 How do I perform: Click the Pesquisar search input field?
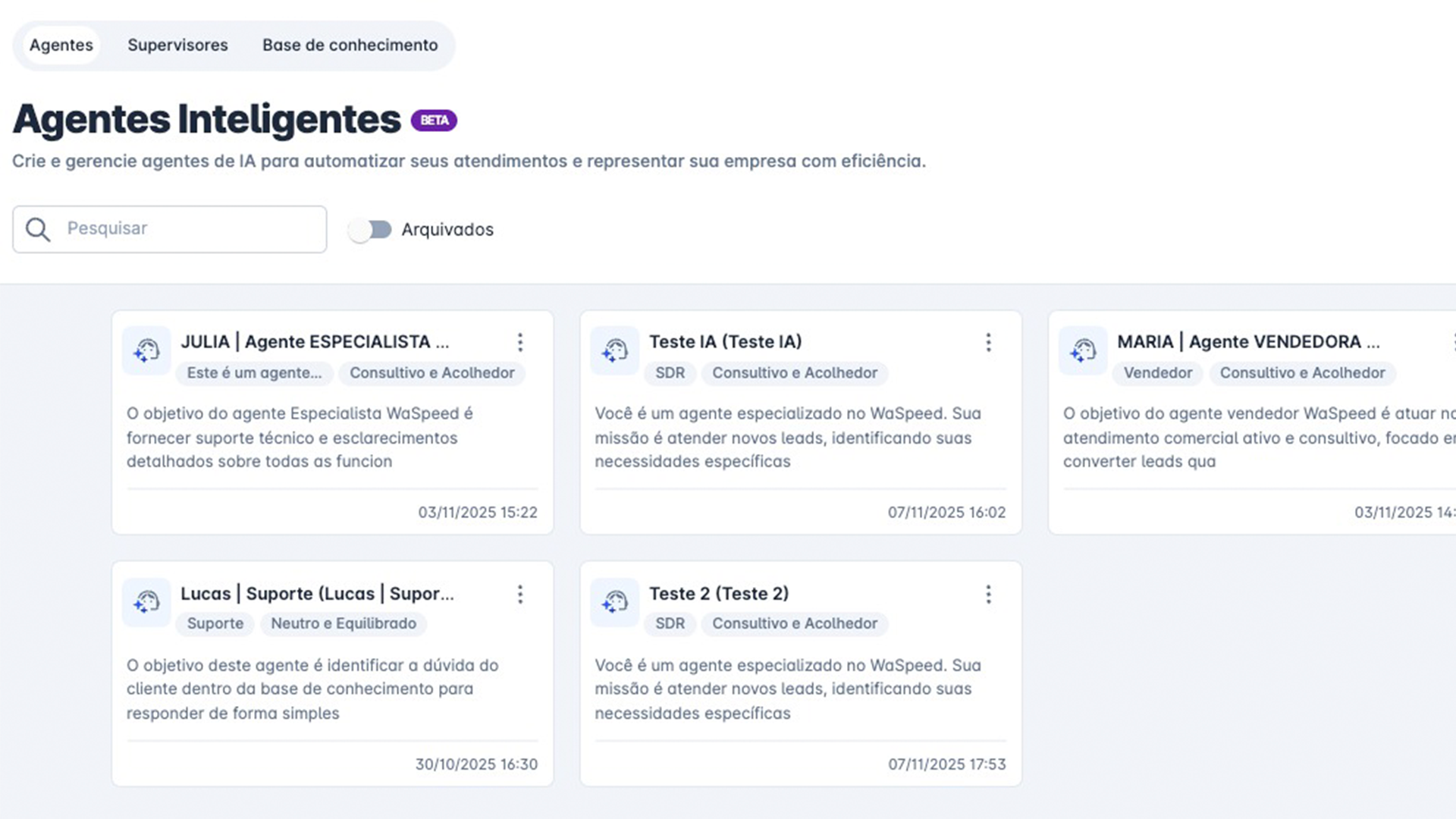click(190, 229)
